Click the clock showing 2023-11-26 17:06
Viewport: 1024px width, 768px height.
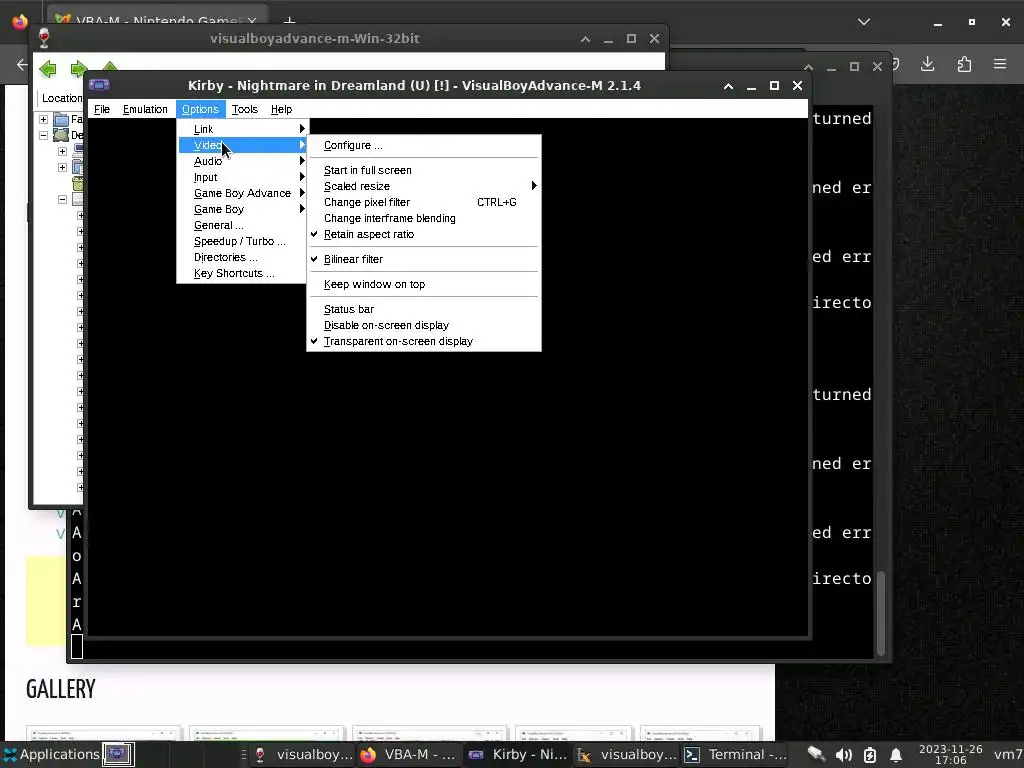tap(950, 754)
